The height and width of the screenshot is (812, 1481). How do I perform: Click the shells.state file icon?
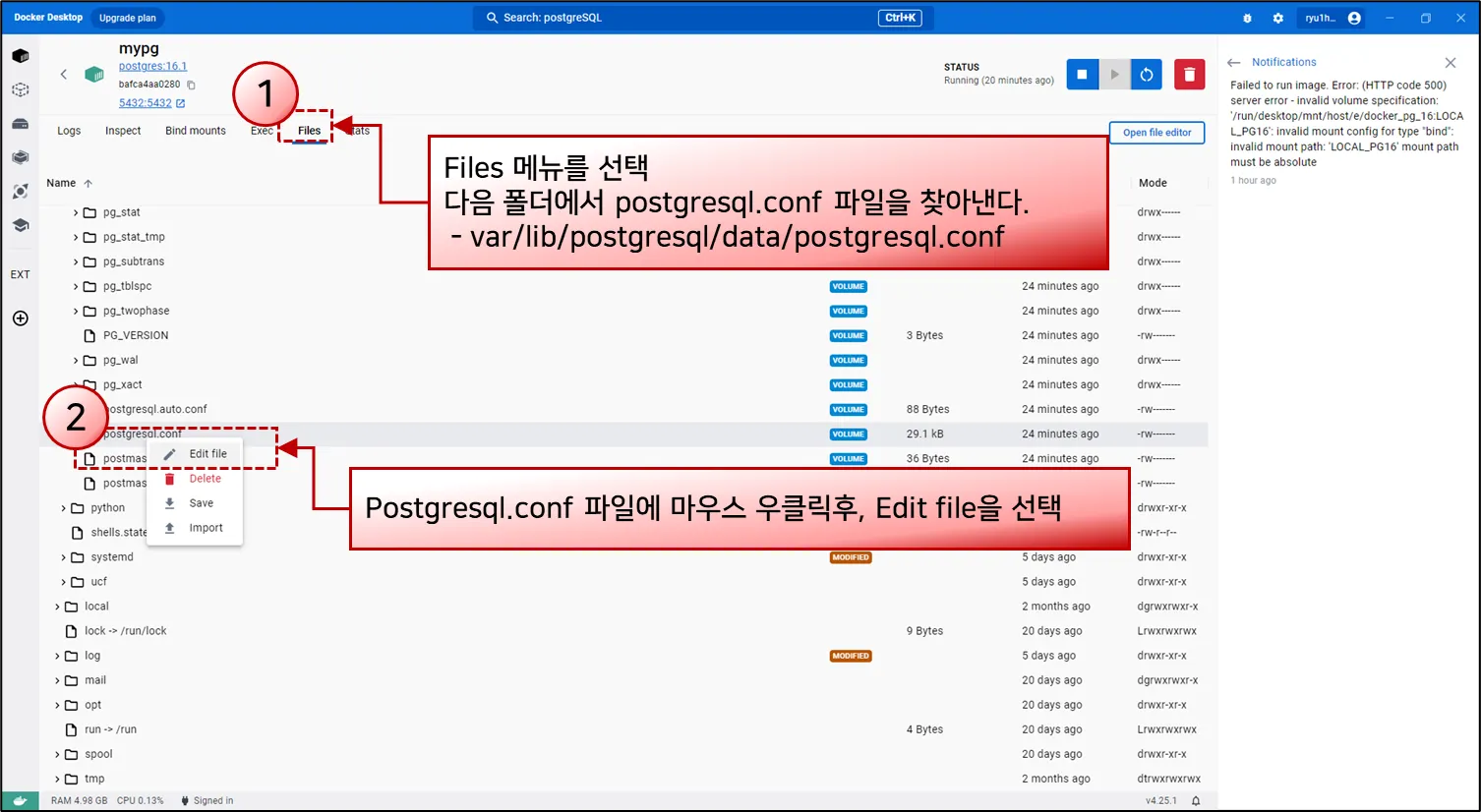[x=78, y=533]
